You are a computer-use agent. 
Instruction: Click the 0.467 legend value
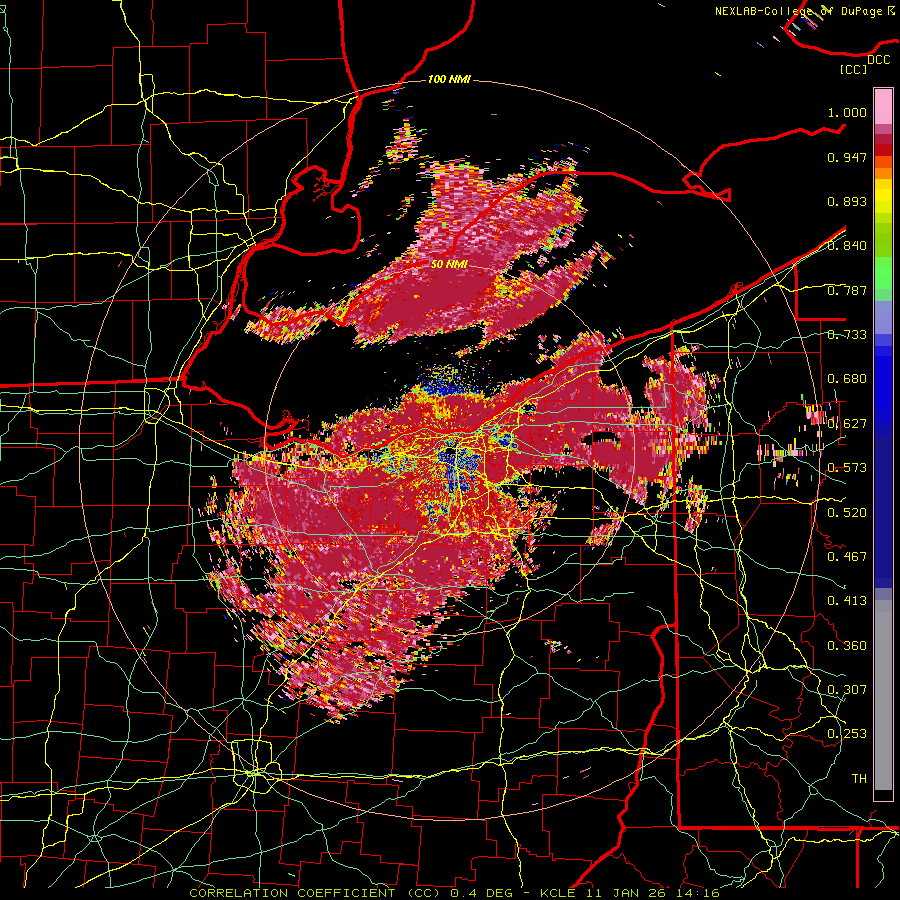(847, 557)
